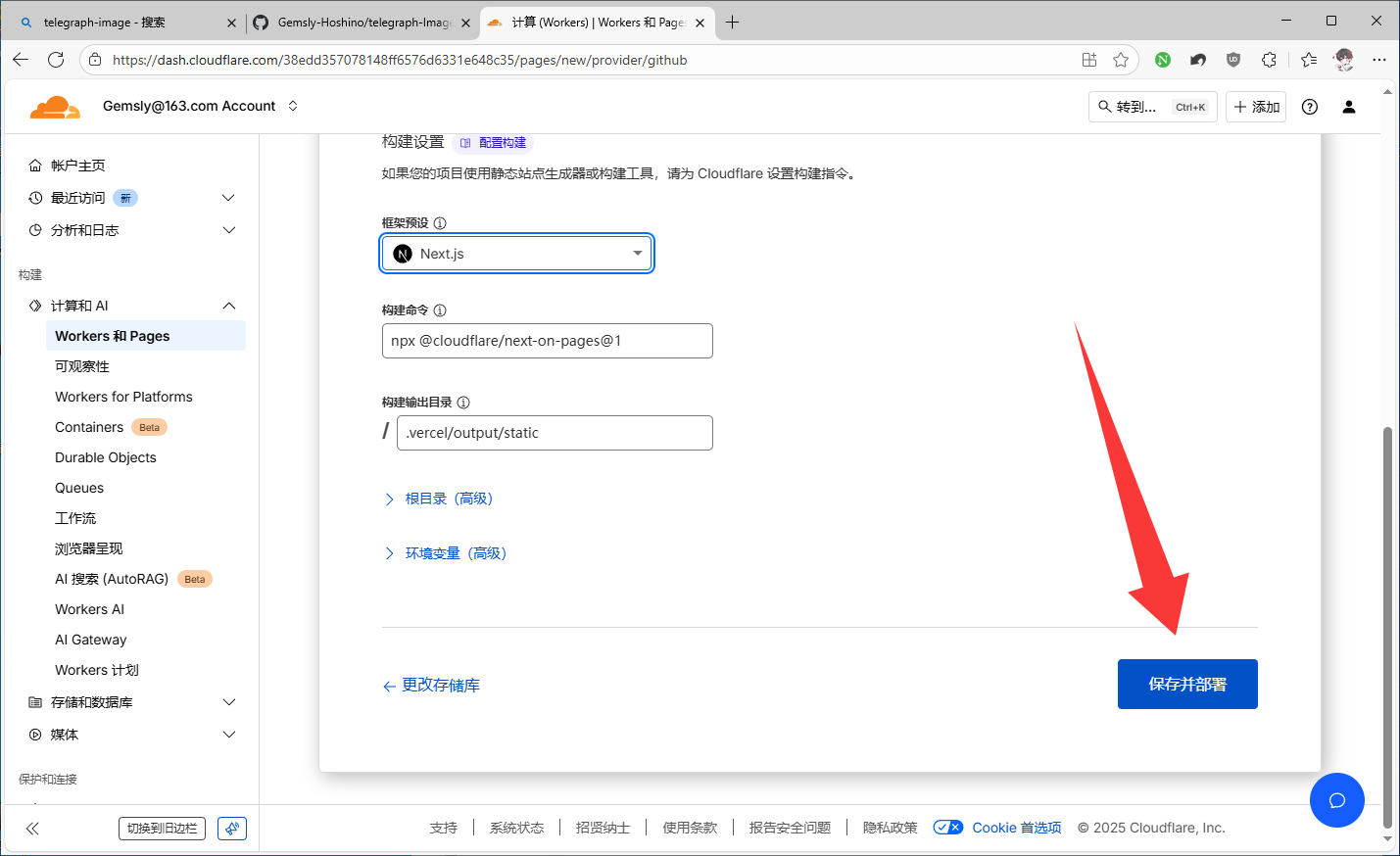This screenshot has width=1400, height=856.
Task: Click the Cloudflare logo icon
Action: pyautogui.click(x=55, y=107)
